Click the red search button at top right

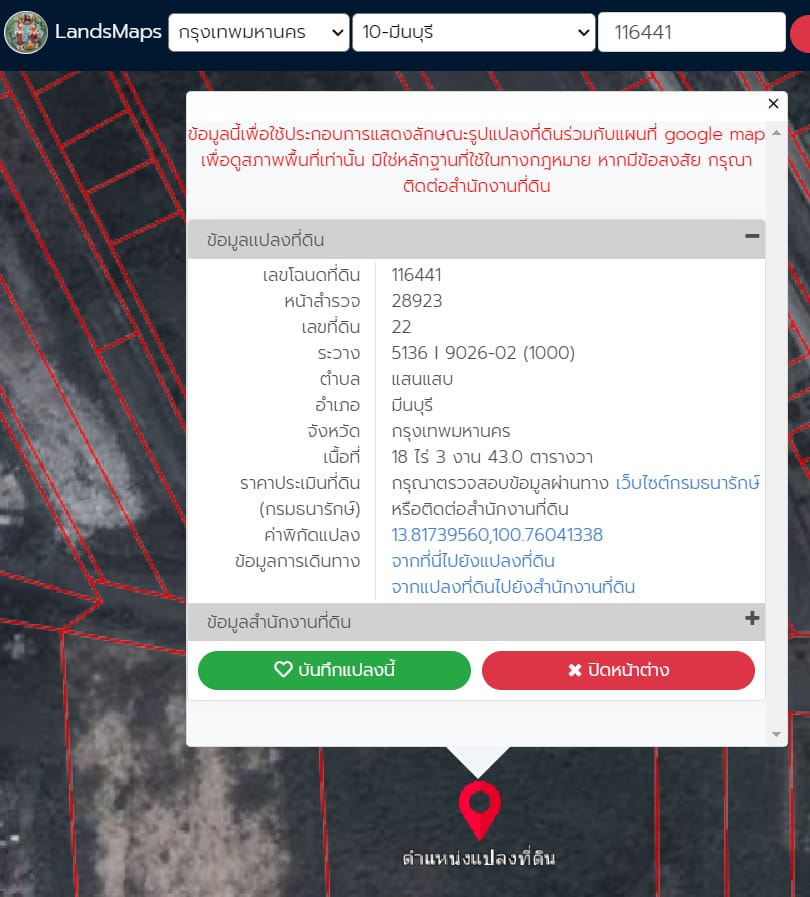coord(801,33)
